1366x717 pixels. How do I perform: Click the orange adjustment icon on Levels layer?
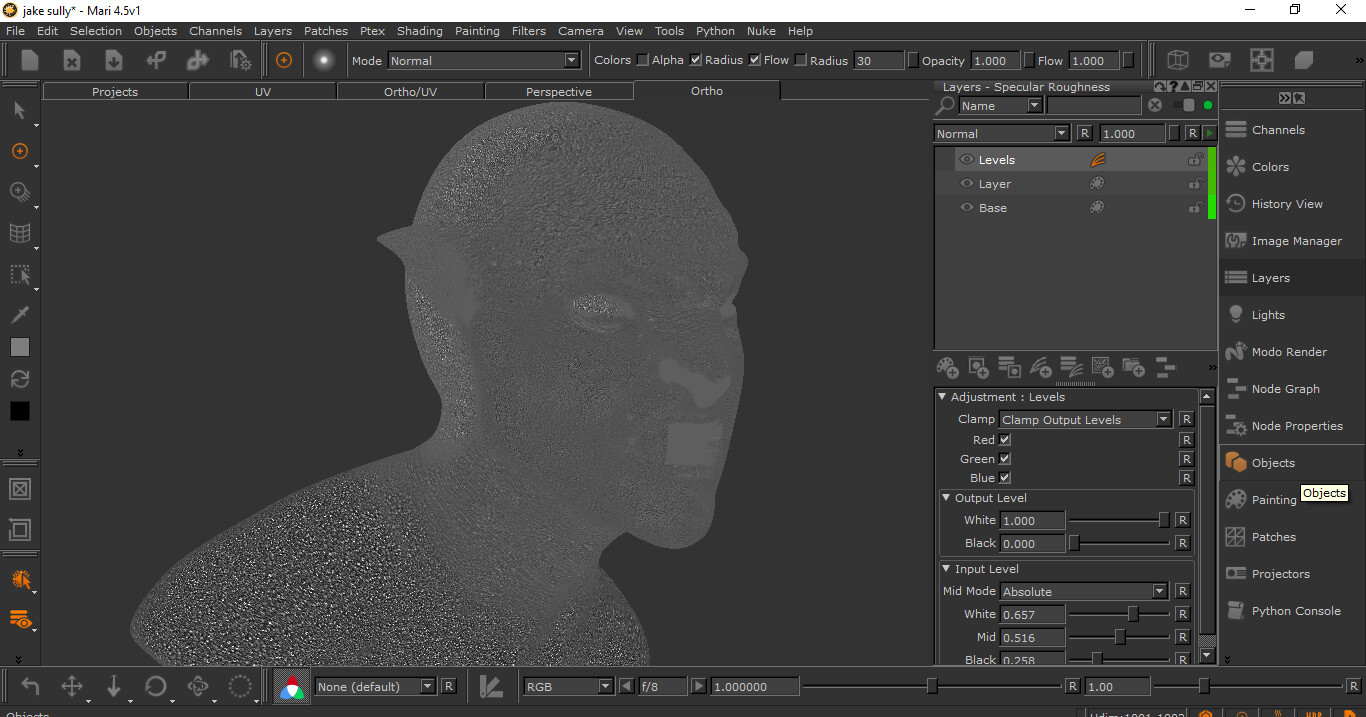[1097, 160]
